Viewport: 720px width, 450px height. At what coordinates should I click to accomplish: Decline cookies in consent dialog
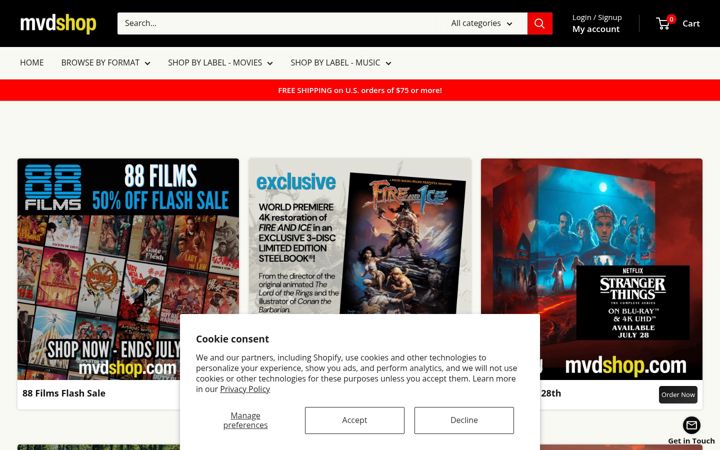click(x=464, y=420)
